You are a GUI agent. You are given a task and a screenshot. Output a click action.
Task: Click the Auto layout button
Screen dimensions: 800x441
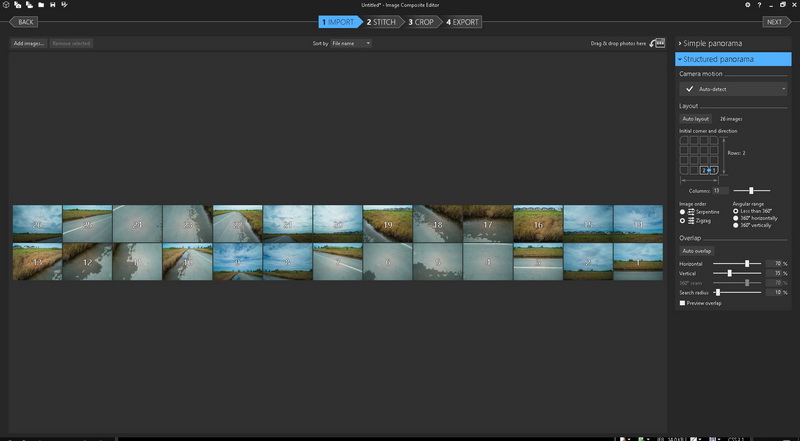point(695,119)
